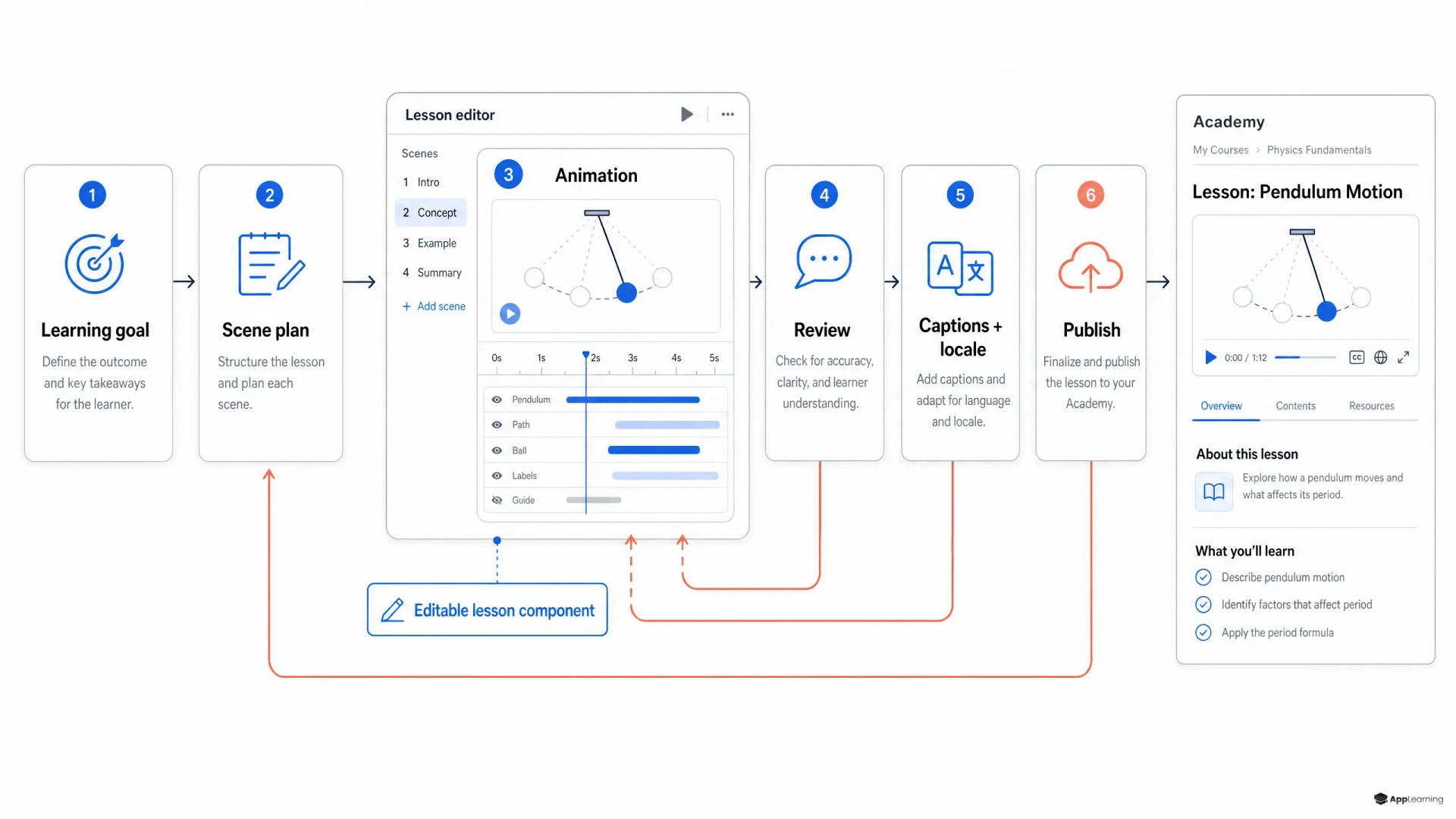Select the Concept scene
This screenshot has height=819, width=1456.
(430, 212)
